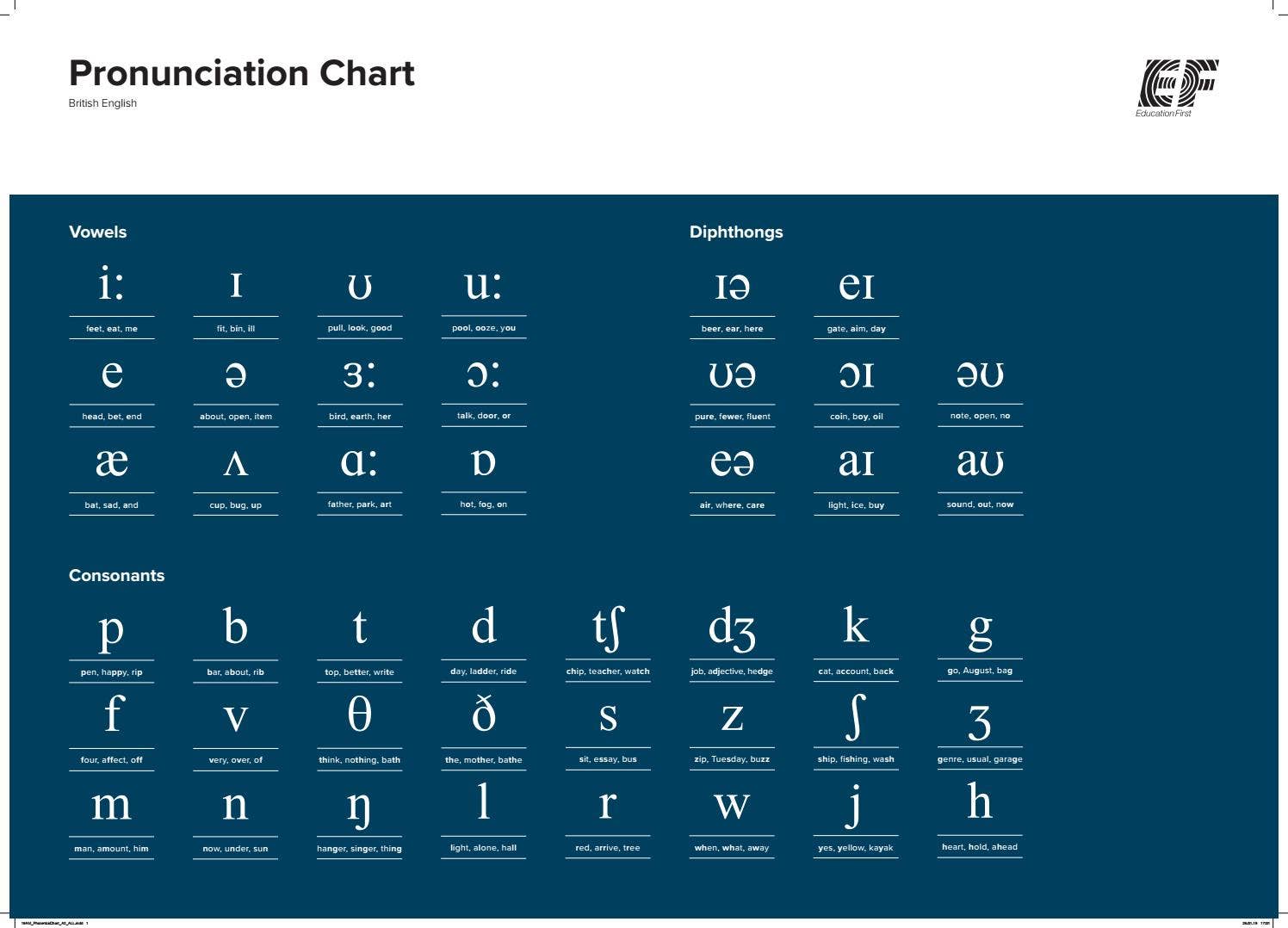Click example words 'hanger, singer, thing'
This screenshot has width=1288, height=928.
(359, 849)
